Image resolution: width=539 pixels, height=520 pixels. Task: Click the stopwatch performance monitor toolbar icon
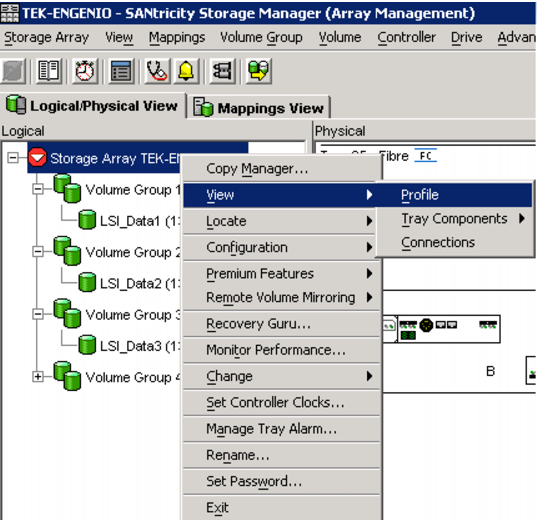point(85,71)
